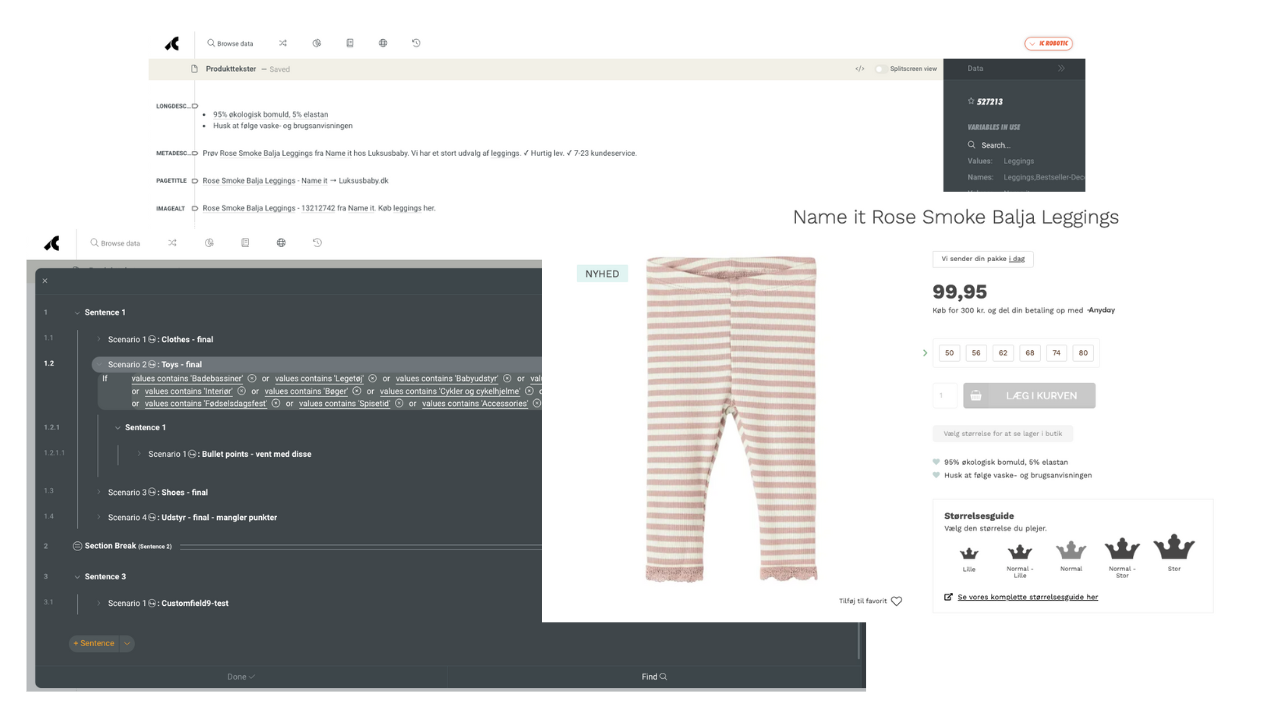This screenshot has height=720, width=1280.
Task: Click the Section Break row icon
Action: (77, 546)
